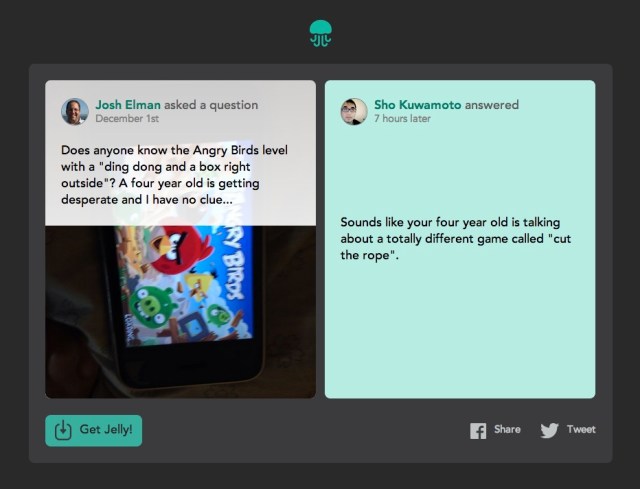
Task: Open Sho Kuwamoto's avatar
Action: pyautogui.click(x=354, y=111)
